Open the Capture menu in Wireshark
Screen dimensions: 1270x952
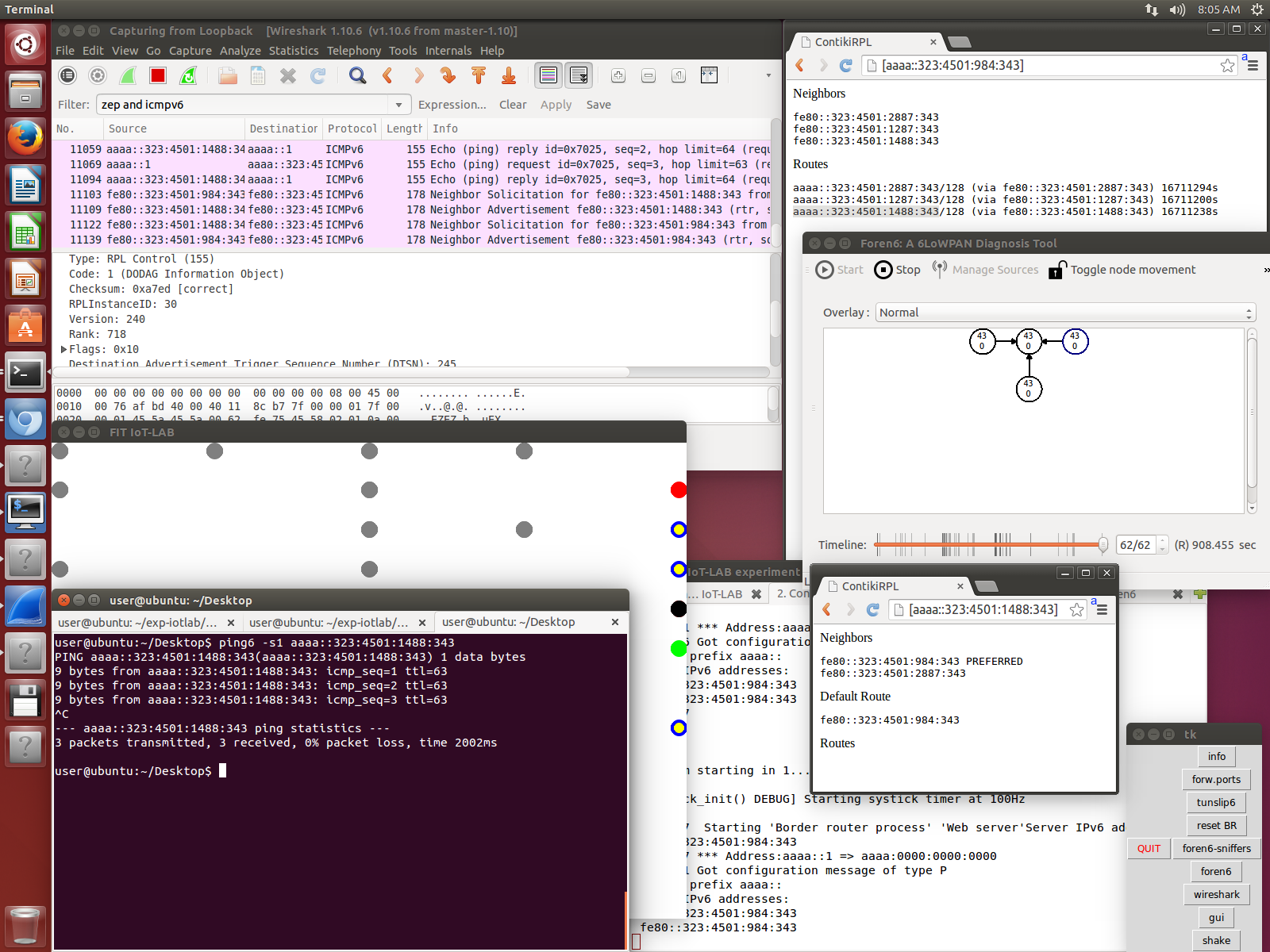click(x=190, y=51)
